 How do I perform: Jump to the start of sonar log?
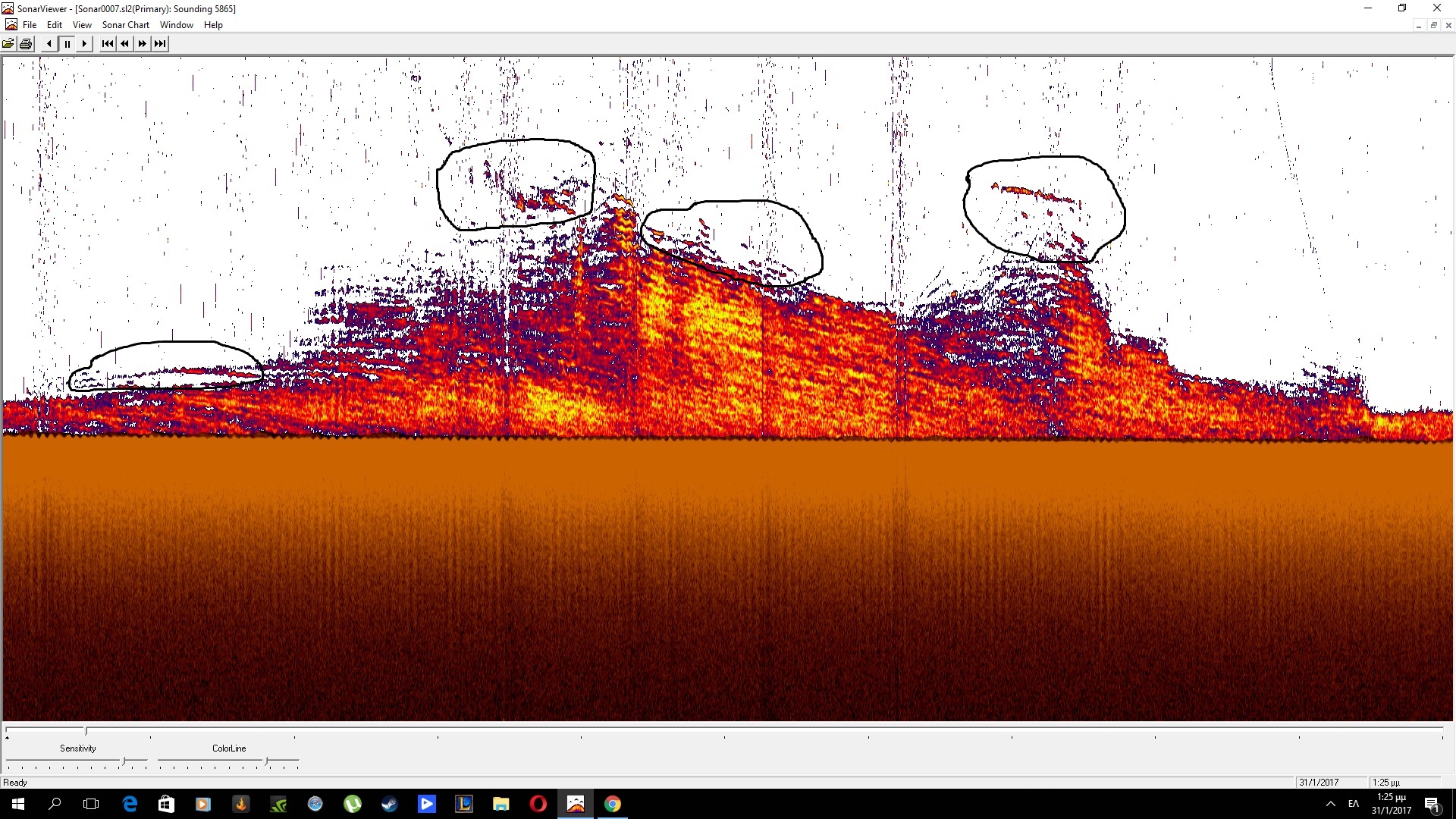107,44
